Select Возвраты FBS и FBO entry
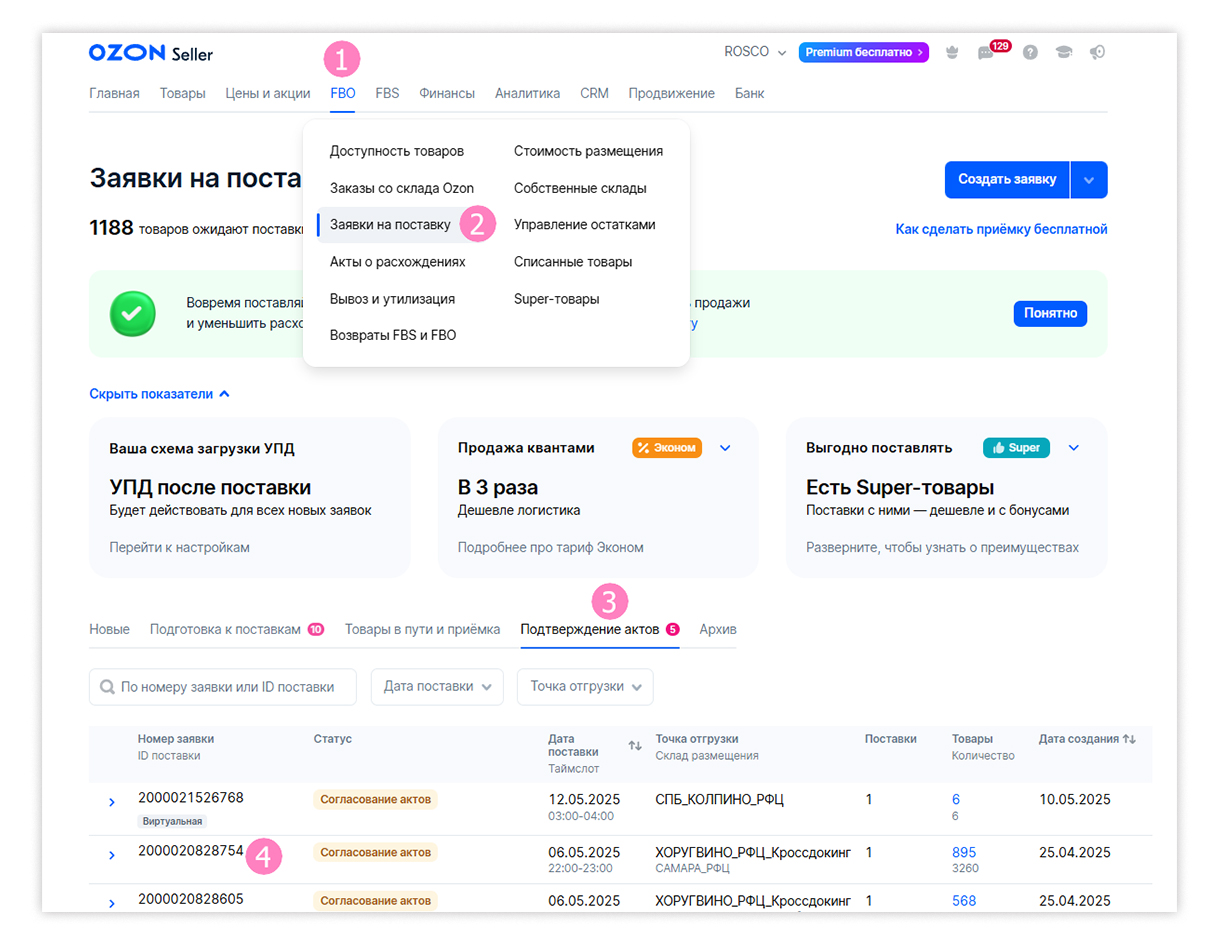The height and width of the screenshot is (945, 1219). coord(393,335)
